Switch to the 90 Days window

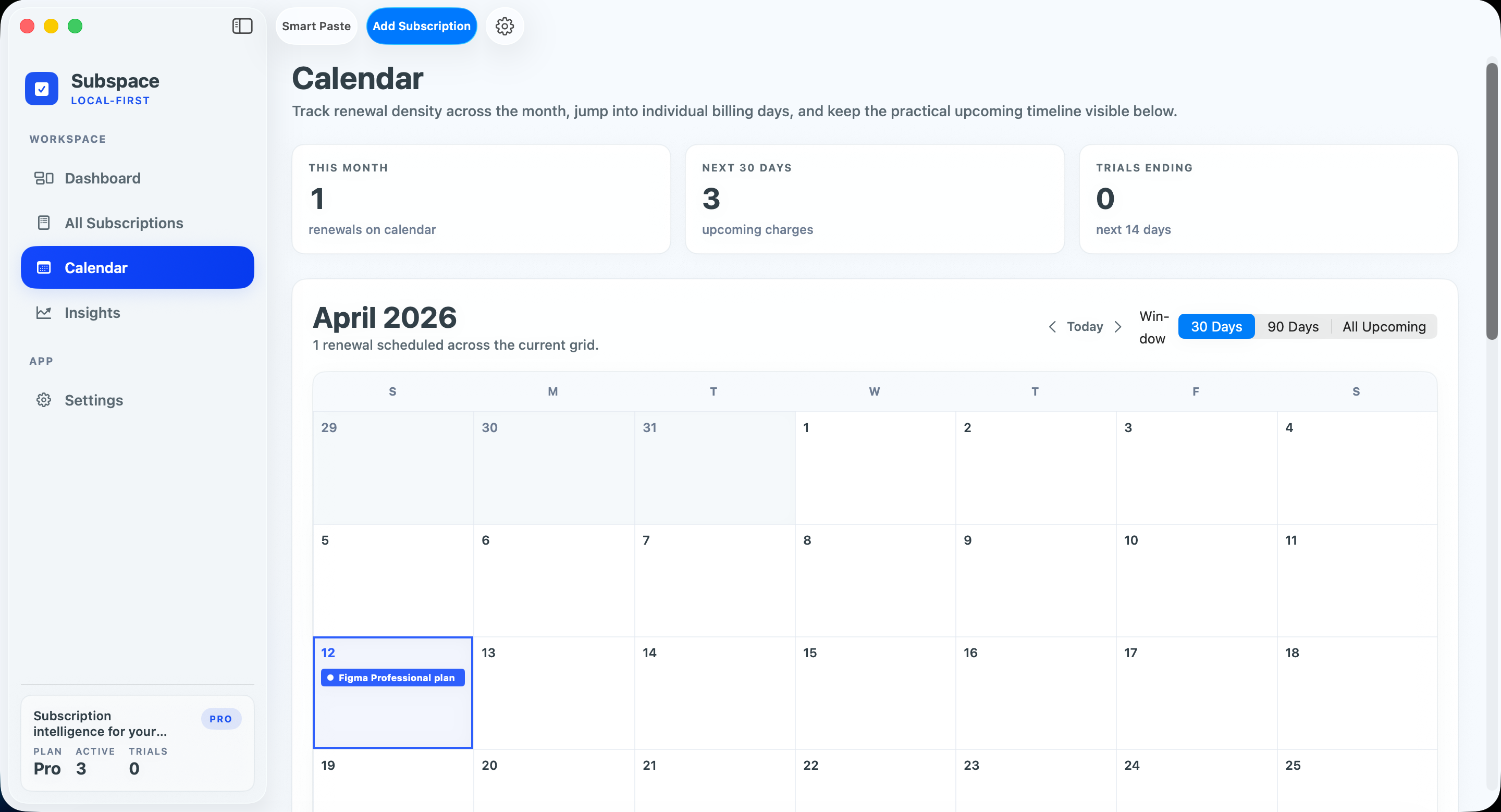tap(1294, 326)
